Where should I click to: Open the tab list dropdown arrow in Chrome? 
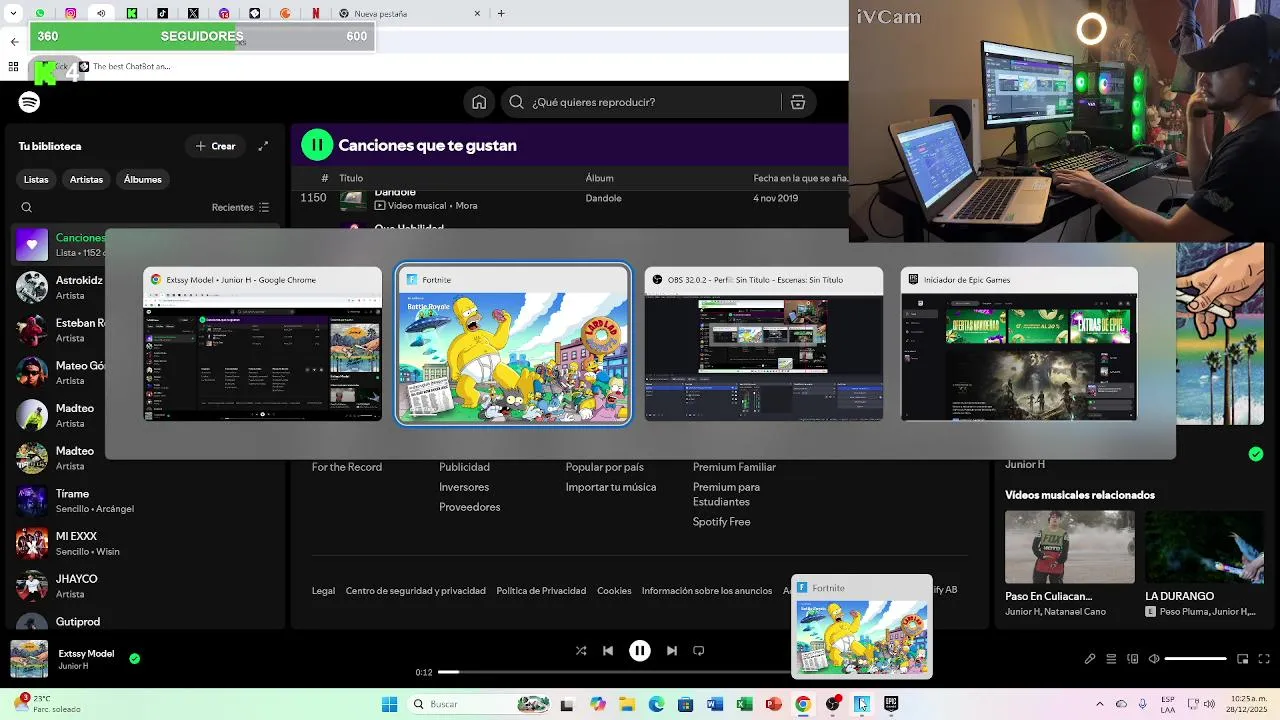tap(13, 14)
